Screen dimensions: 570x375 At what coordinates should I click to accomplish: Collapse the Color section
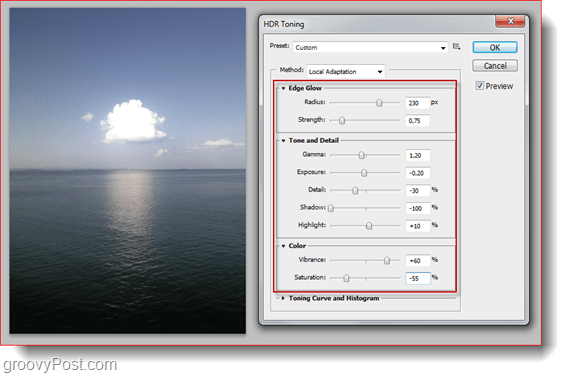tap(283, 246)
